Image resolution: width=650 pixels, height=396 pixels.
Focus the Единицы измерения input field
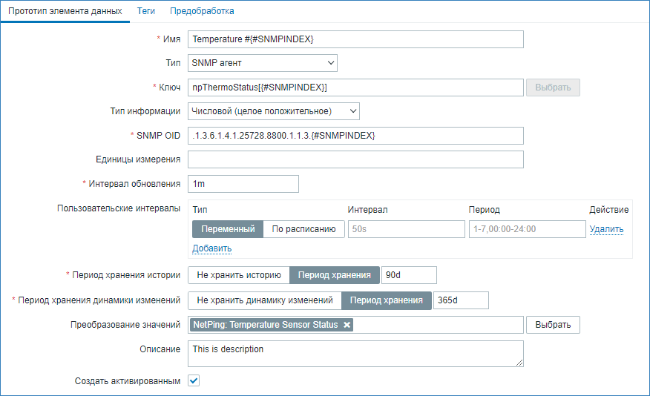pyautogui.click(x=356, y=159)
